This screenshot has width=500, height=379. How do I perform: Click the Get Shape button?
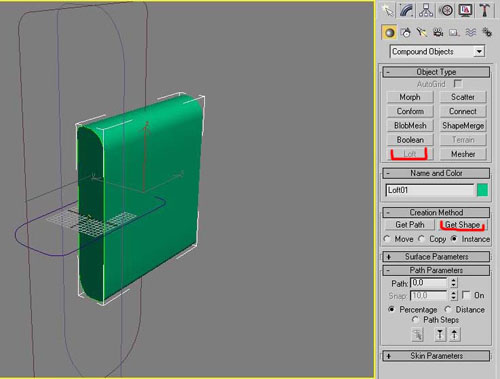[463, 225]
